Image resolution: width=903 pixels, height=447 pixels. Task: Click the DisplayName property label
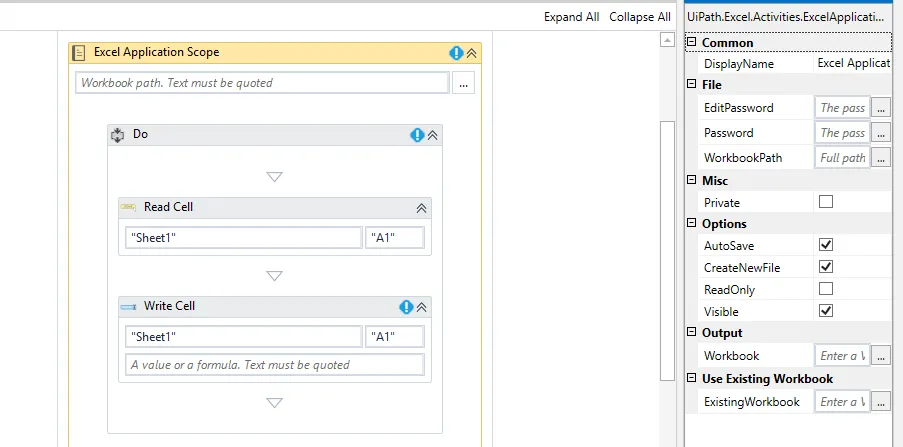pos(739,64)
